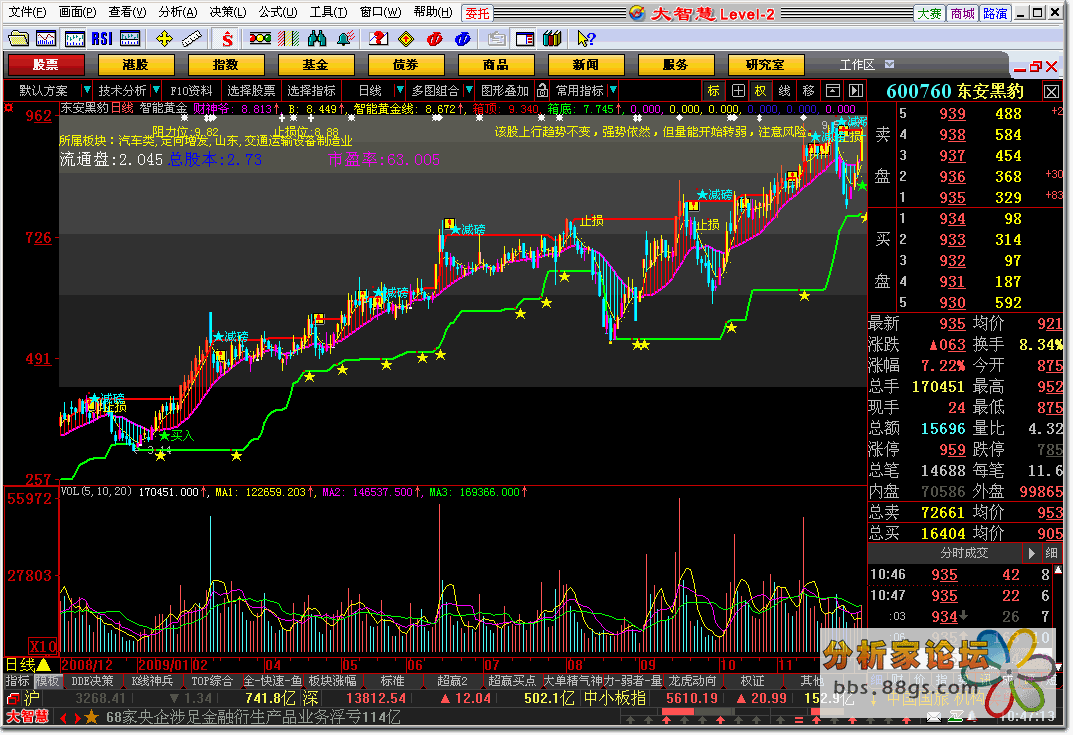Click the skip-to-end icon in chart toolbar
Viewport: 1073px width, 735px height.
856,90
